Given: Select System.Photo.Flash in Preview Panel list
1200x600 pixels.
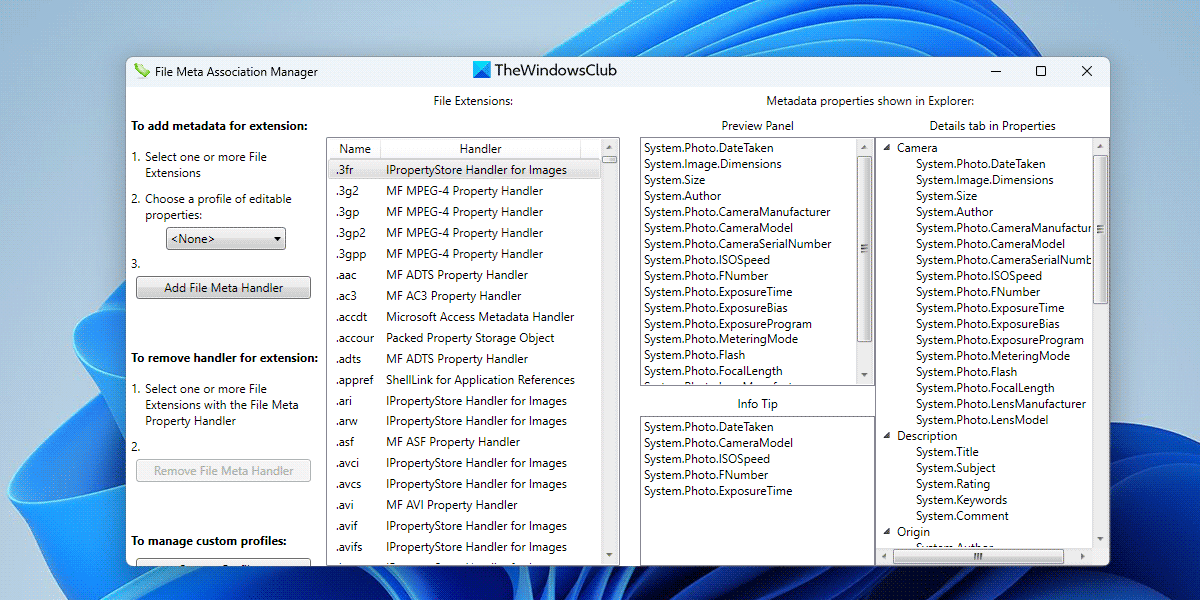Looking at the screenshot, I should coord(694,355).
